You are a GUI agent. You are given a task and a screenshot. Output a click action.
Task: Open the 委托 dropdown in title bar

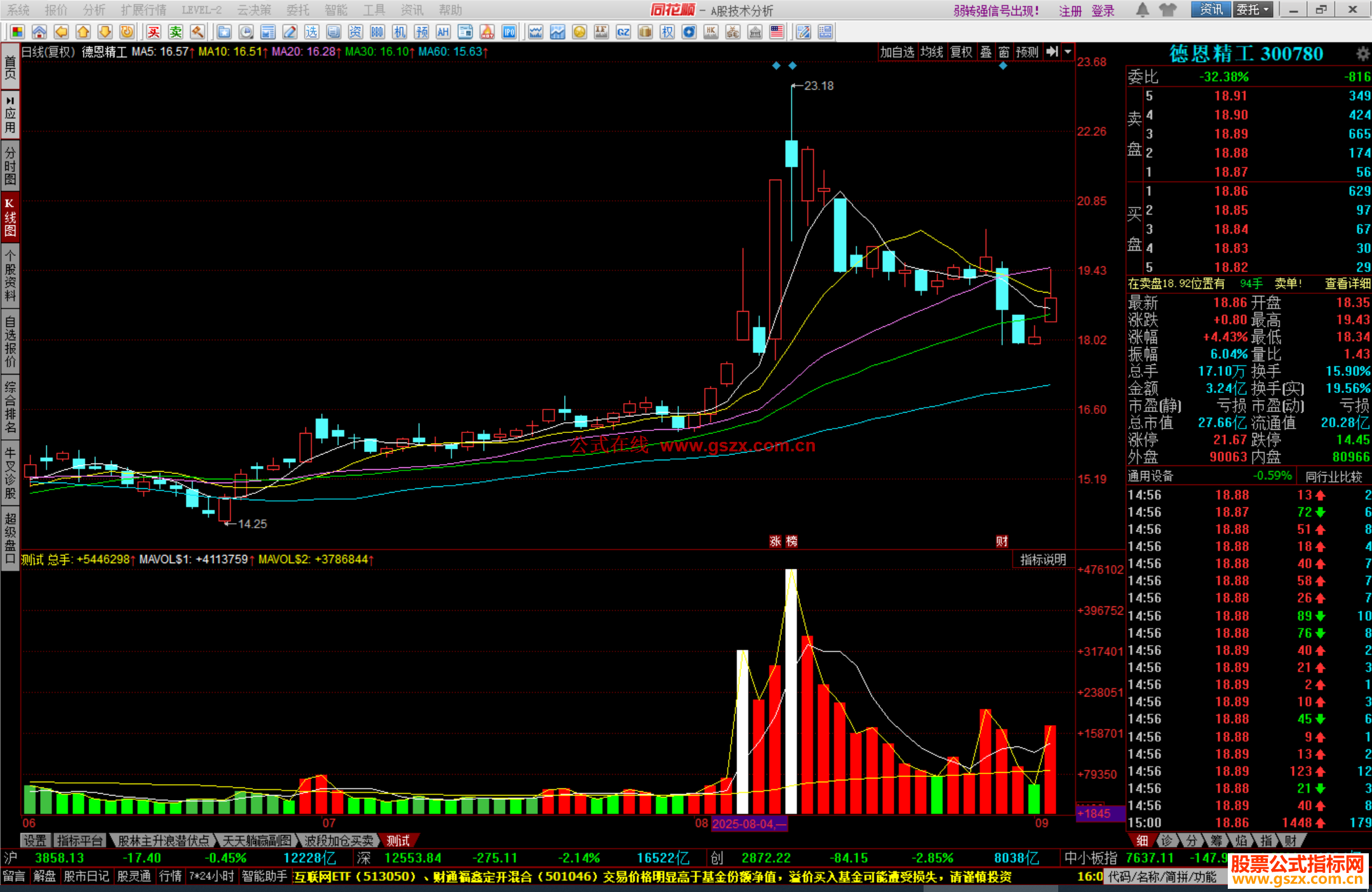(1253, 10)
